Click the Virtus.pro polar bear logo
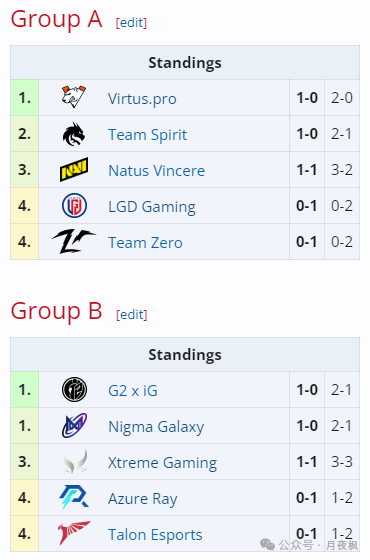The image size is (370, 560). [x=74, y=97]
